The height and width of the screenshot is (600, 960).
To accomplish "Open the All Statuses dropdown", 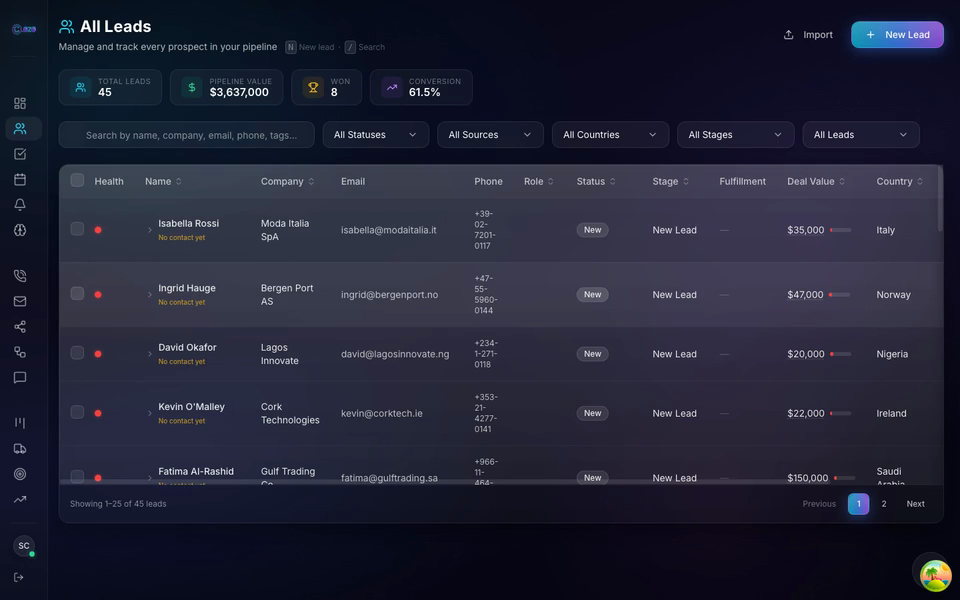I will coord(375,134).
